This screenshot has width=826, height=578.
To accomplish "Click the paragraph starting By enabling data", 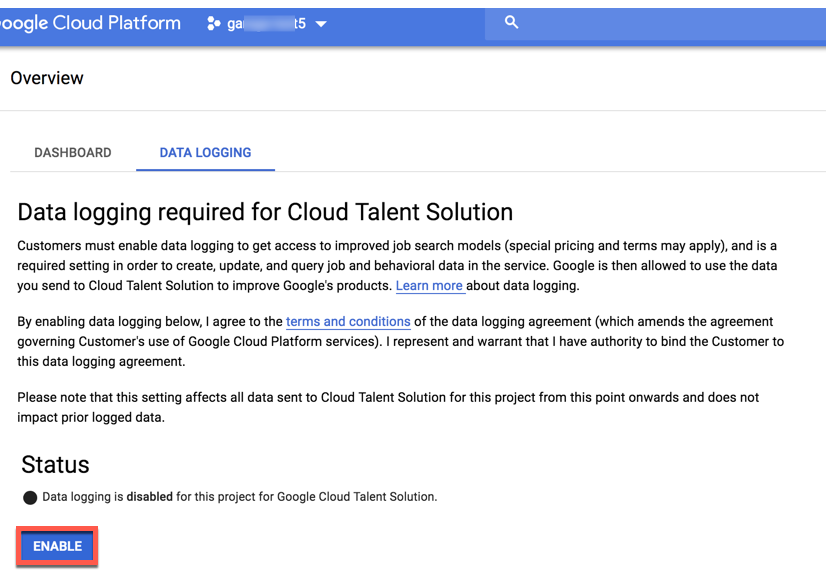I will [400, 341].
